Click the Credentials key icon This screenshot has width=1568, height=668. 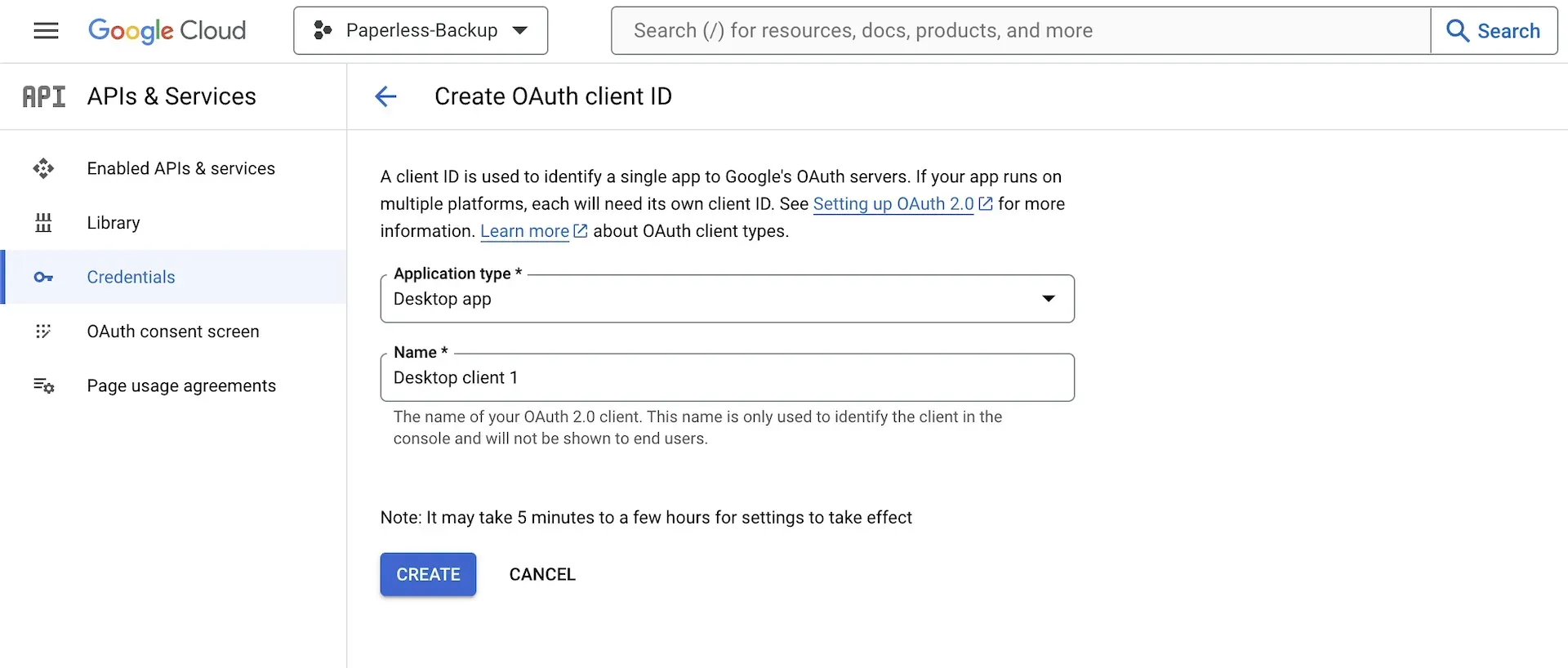click(43, 278)
